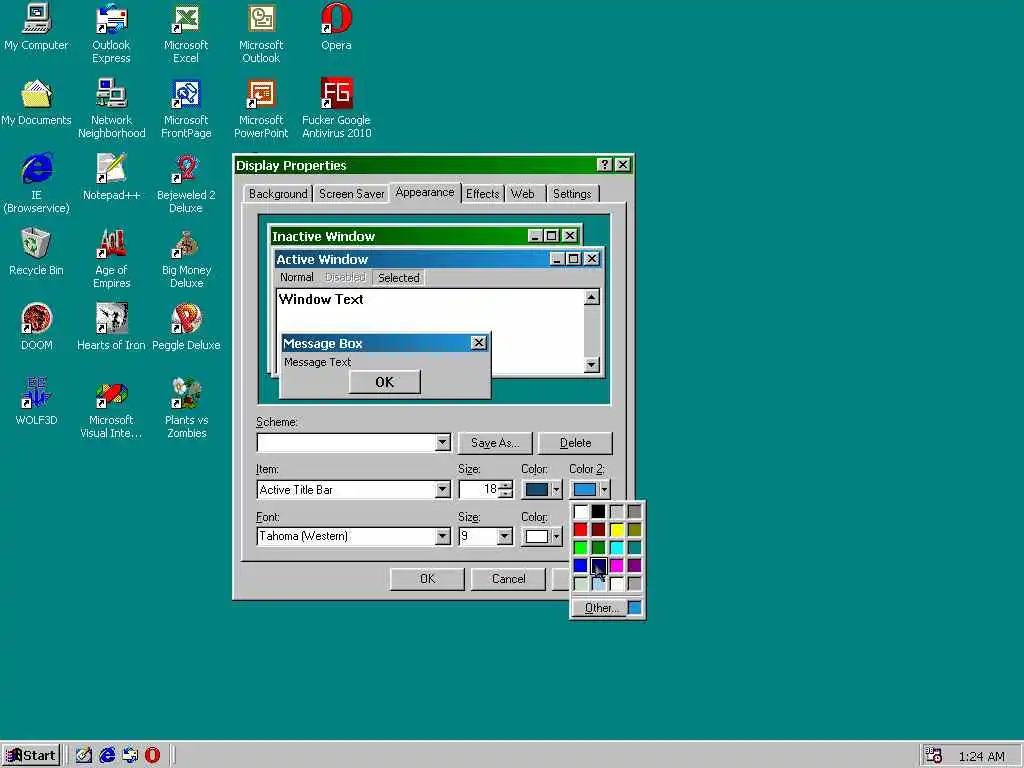Launch Opera from the taskbar quick launch

point(152,755)
